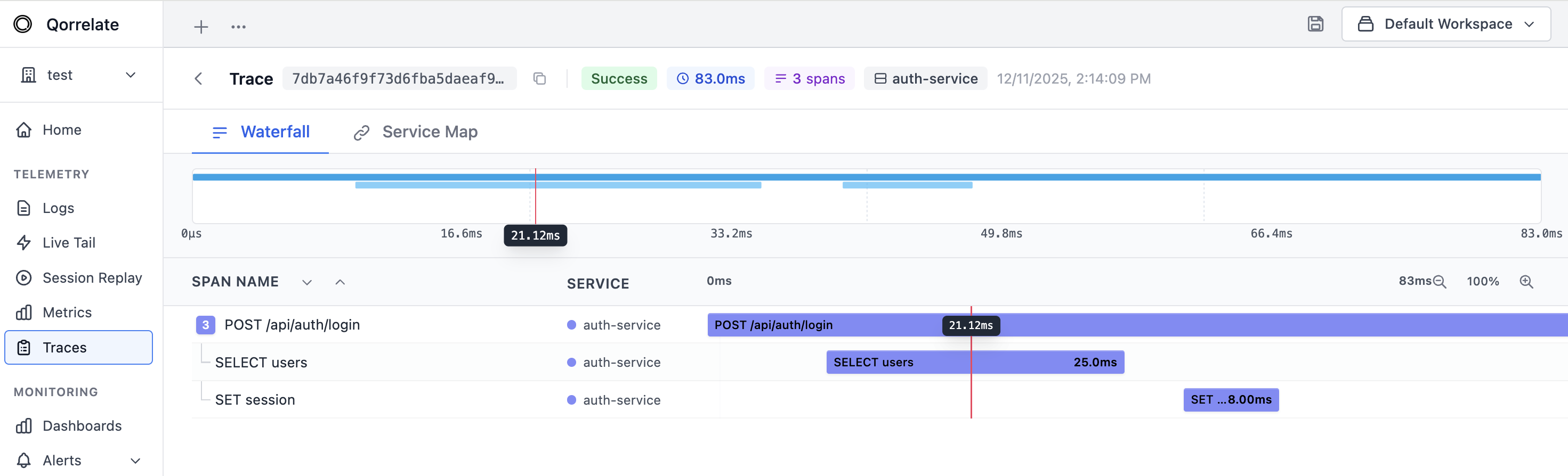Click the save workspace icon

click(1315, 24)
